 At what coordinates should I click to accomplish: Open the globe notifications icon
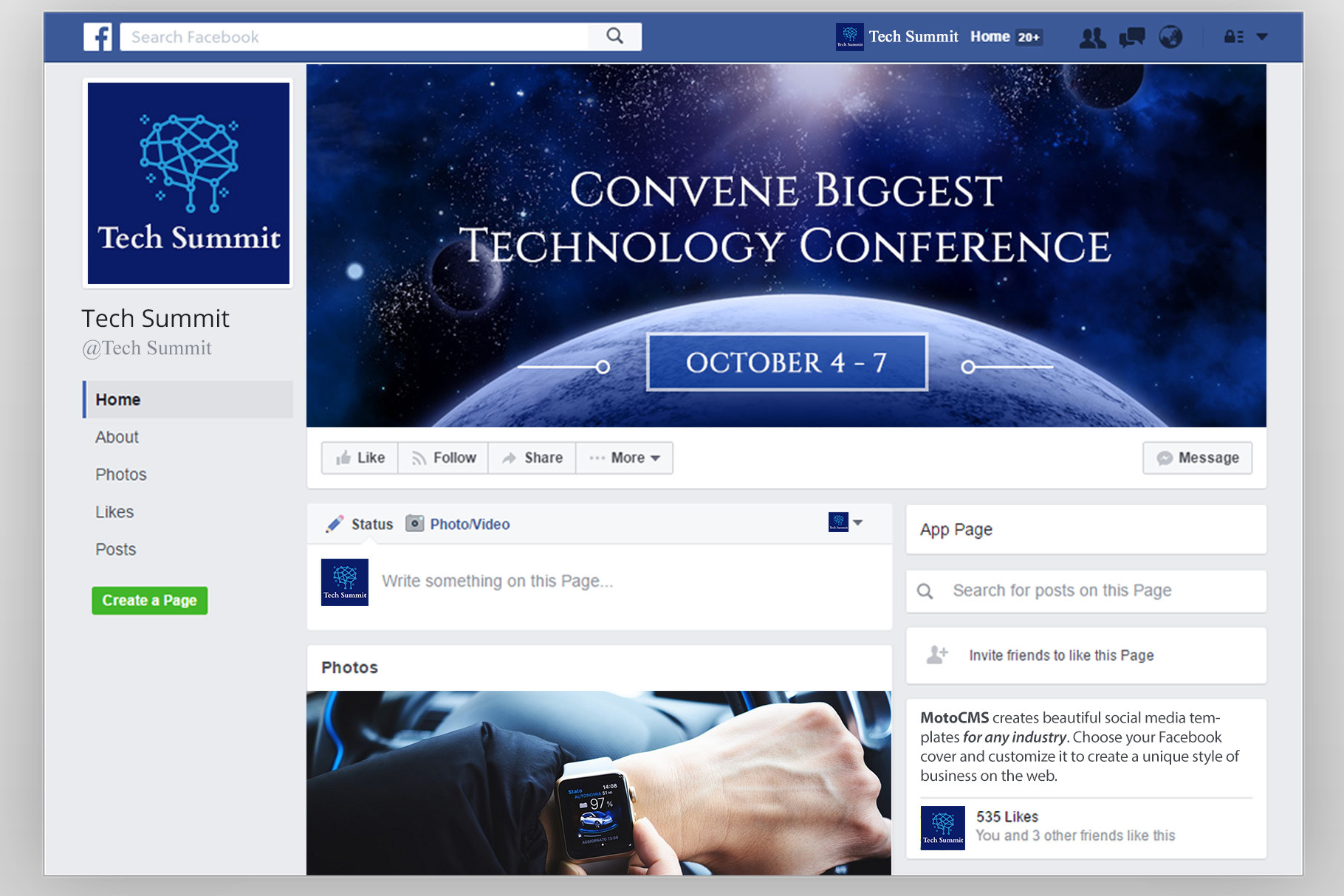pos(1170,37)
